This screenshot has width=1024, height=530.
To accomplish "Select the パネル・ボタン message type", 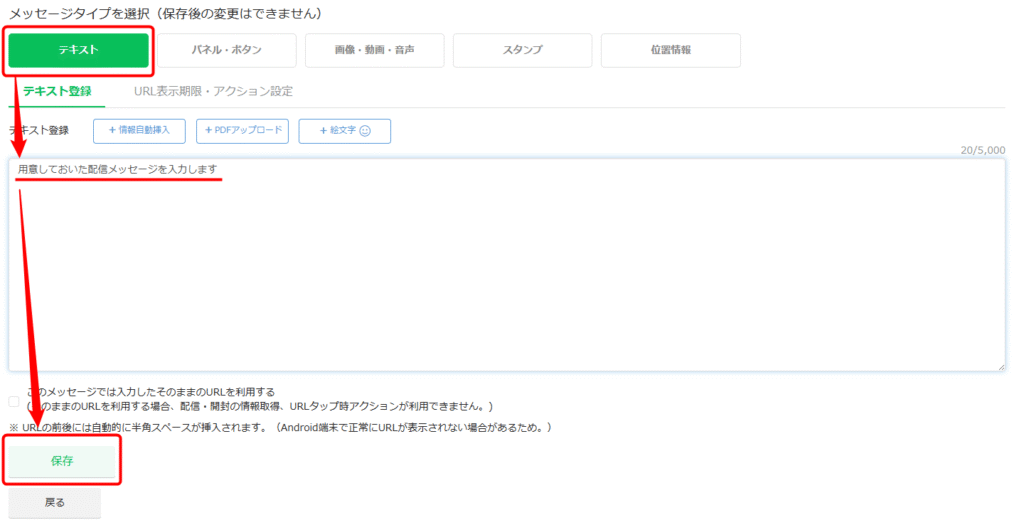I will point(227,50).
